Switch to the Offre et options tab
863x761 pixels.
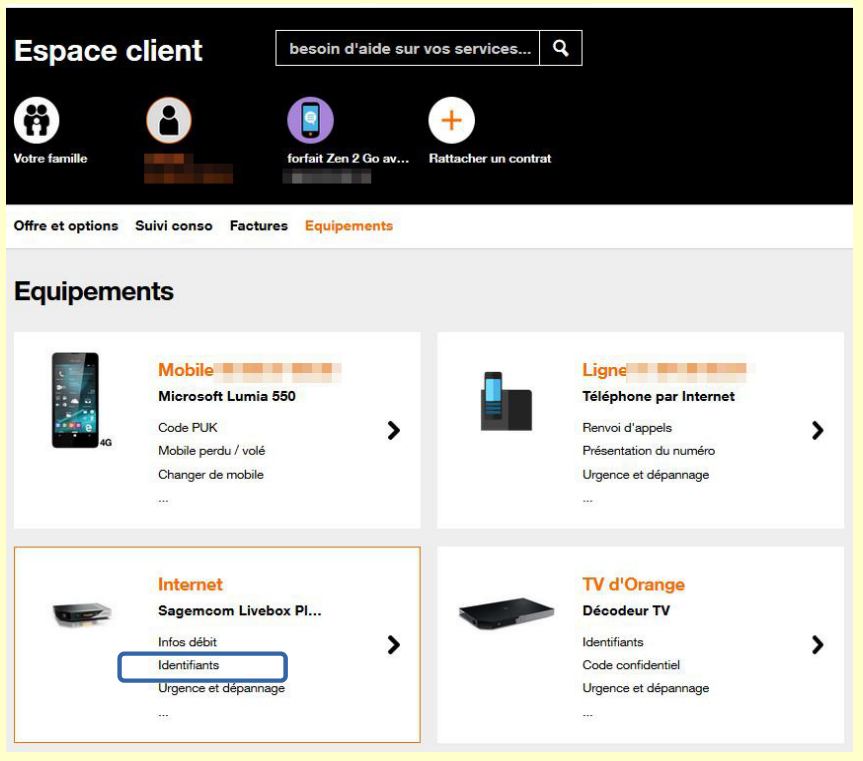tap(66, 226)
